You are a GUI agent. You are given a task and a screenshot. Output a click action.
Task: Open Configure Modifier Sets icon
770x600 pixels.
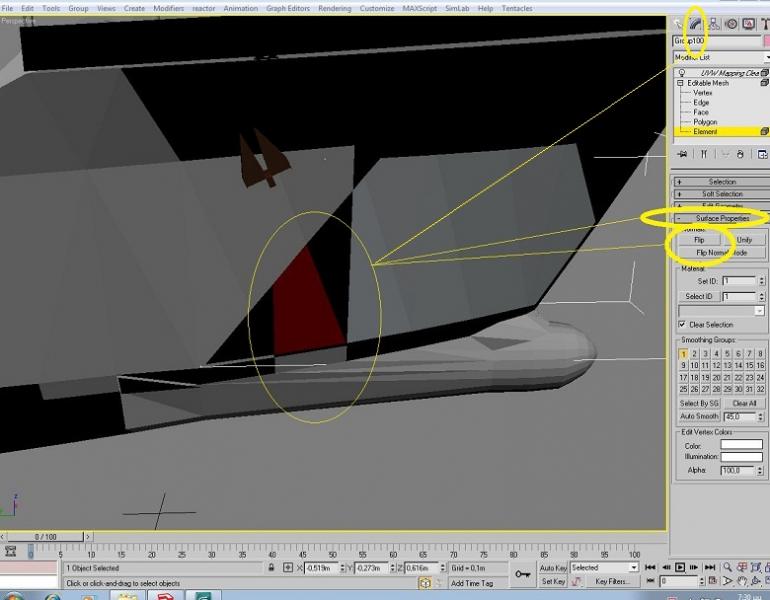[x=762, y=154]
